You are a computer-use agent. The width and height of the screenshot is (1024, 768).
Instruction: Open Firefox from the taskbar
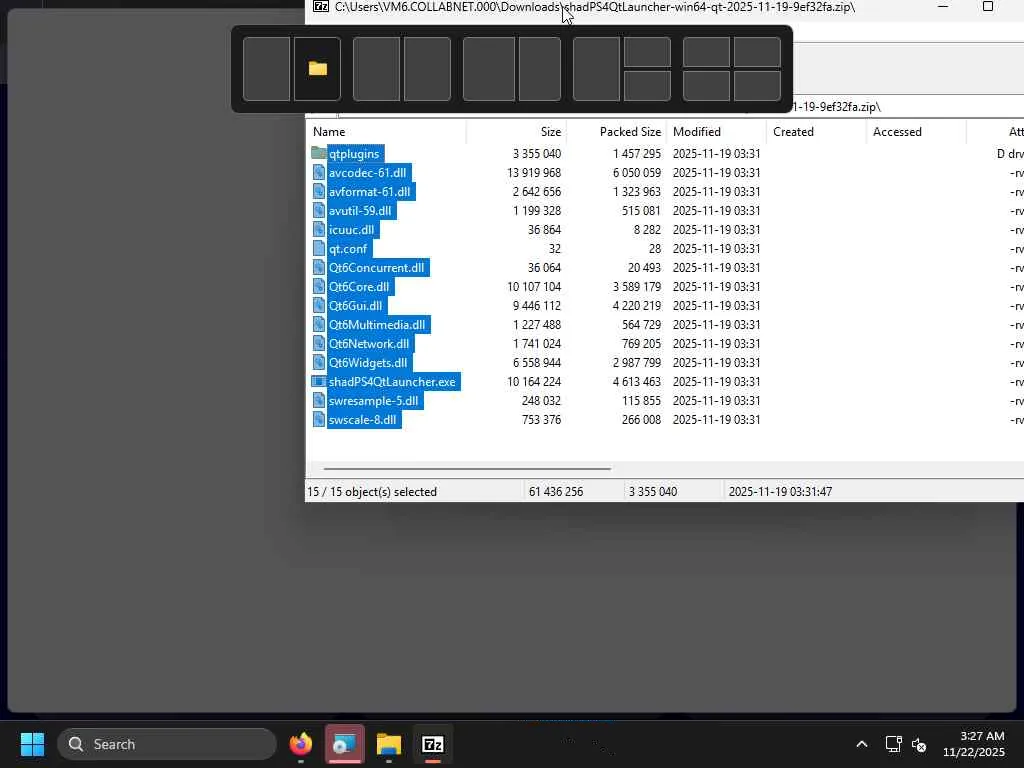pyautogui.click(x=301, y=744)
